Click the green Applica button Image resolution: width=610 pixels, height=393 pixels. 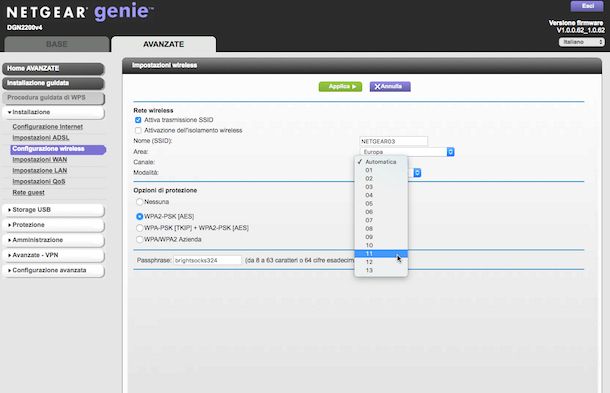[x=340, y=86]
